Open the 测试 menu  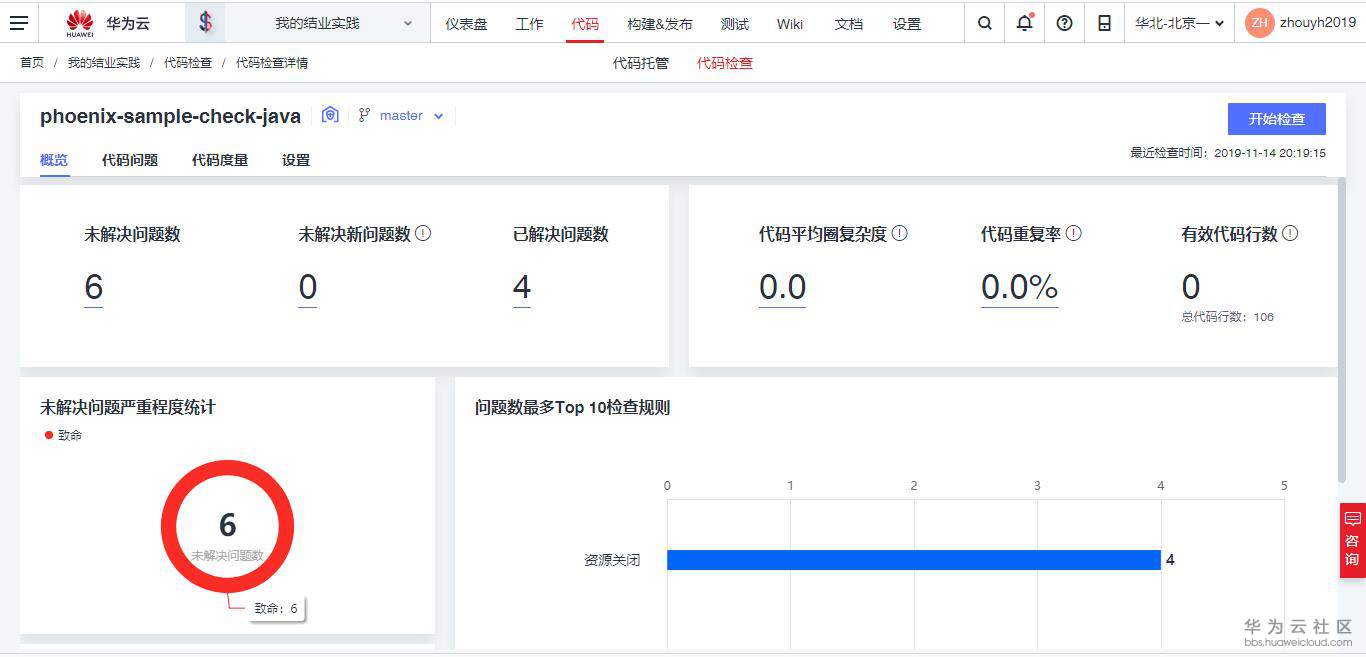(734, 24)
